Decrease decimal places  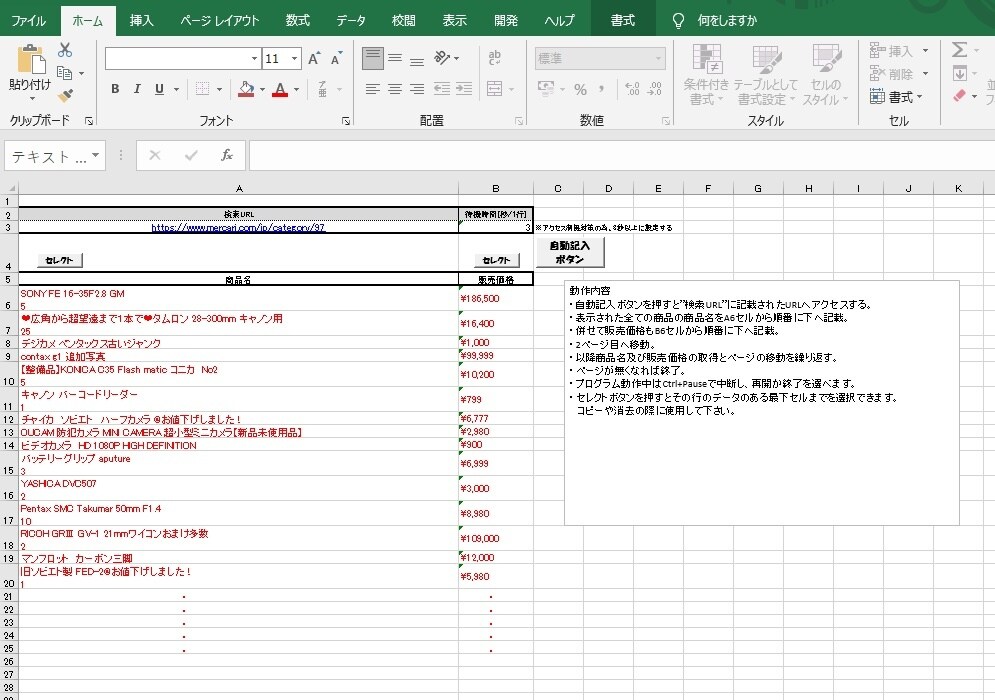[654, 89]
